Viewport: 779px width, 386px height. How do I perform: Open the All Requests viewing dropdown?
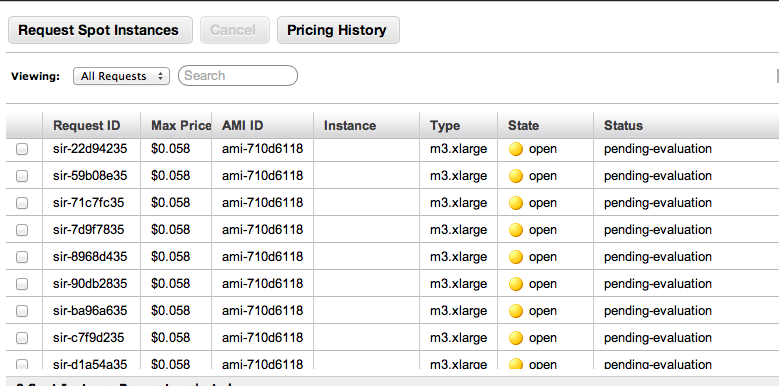(121, 76)
